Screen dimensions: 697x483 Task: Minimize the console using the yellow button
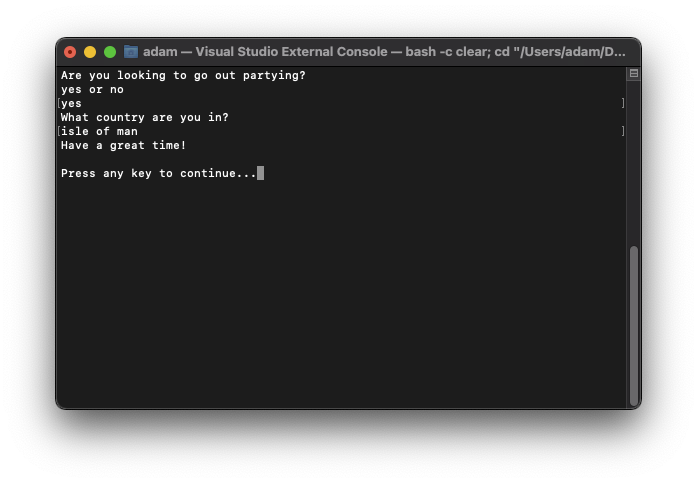pyautogui.click(x=90, y=52)
